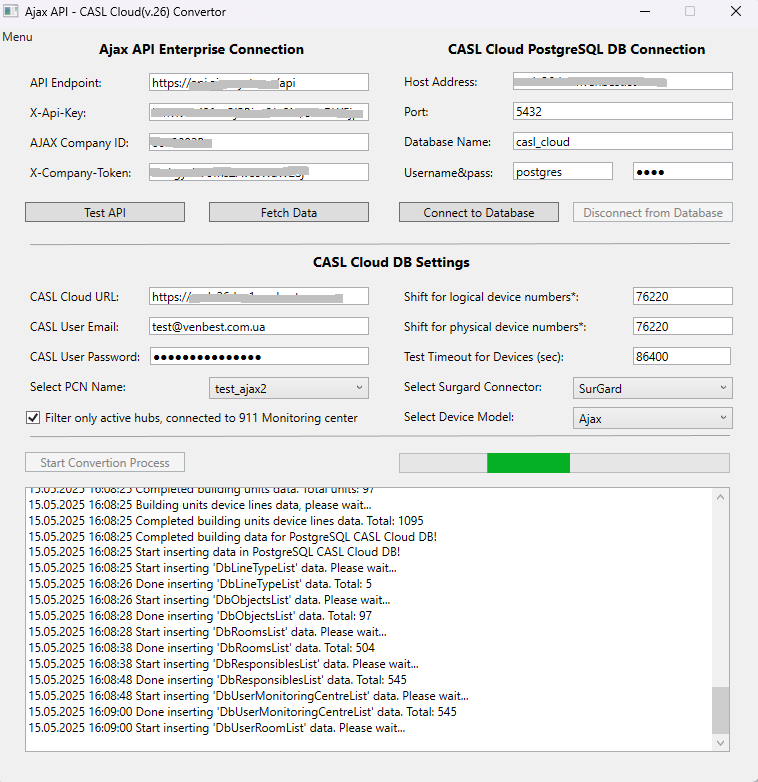
Task: Click the database password field
Action: tap(683, 171)
